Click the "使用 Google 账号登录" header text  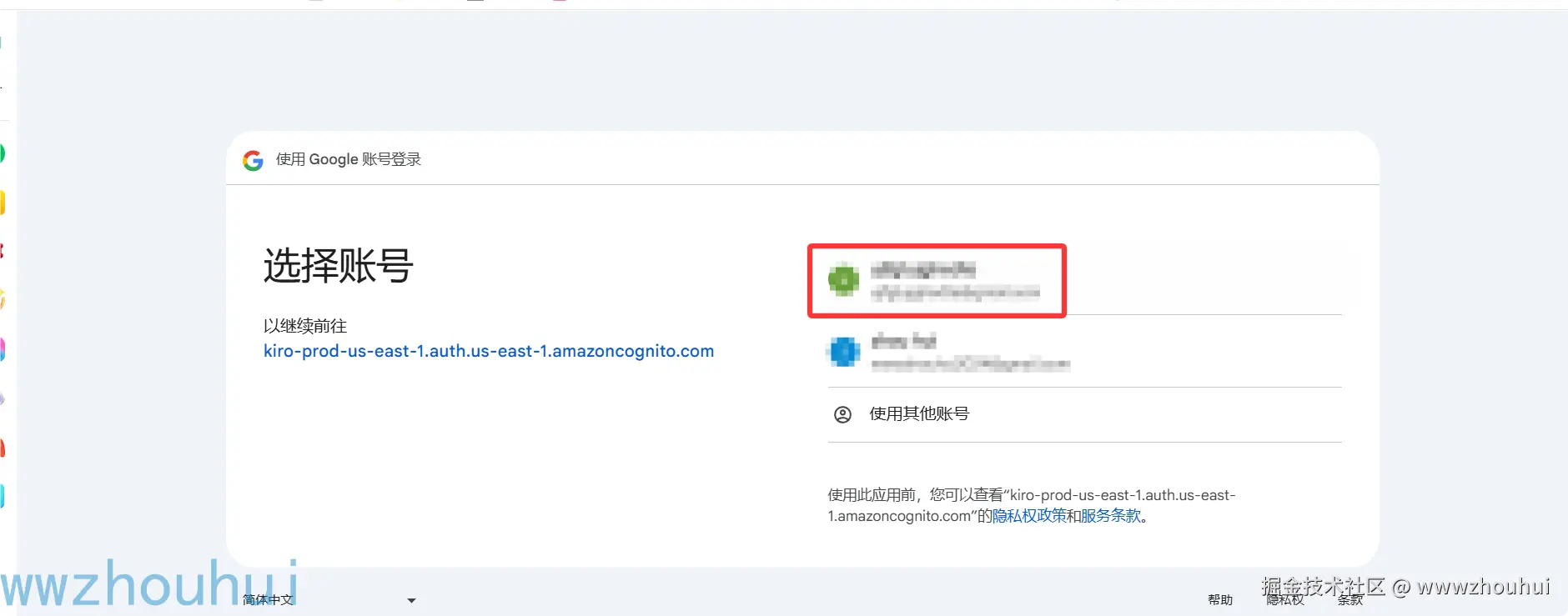(x=349, y=159)
